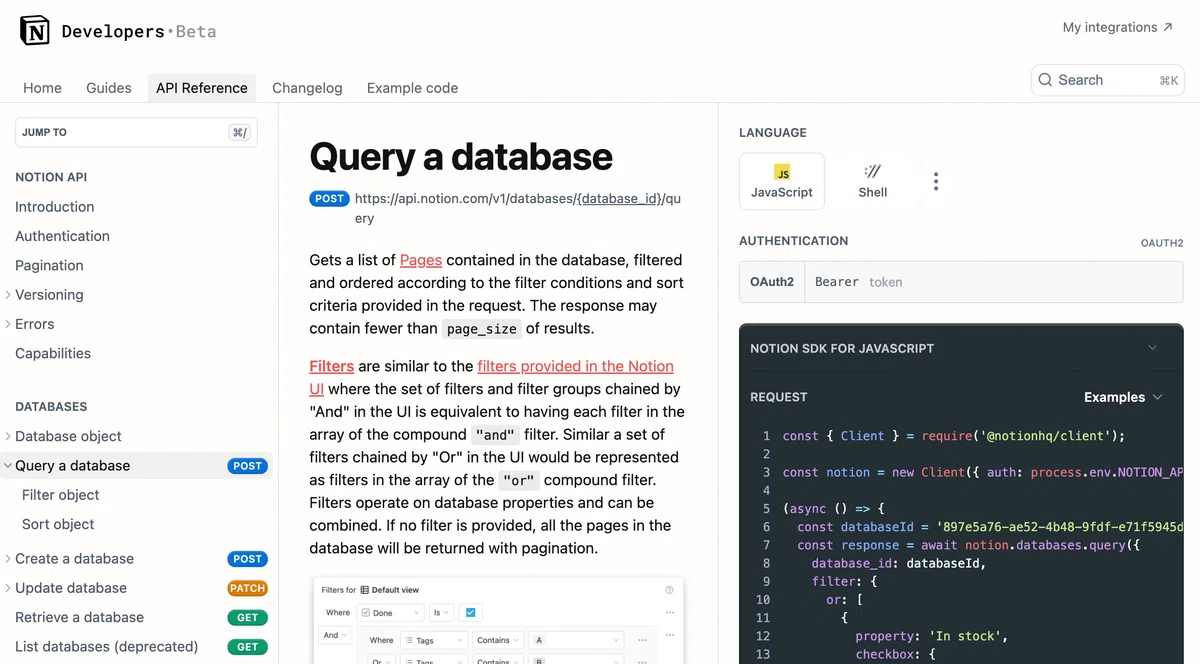The height and width of the screenshot is (664, 1200).
Task: Focus the Search field
Action: pyautogui.click(x=1108, y=80)
